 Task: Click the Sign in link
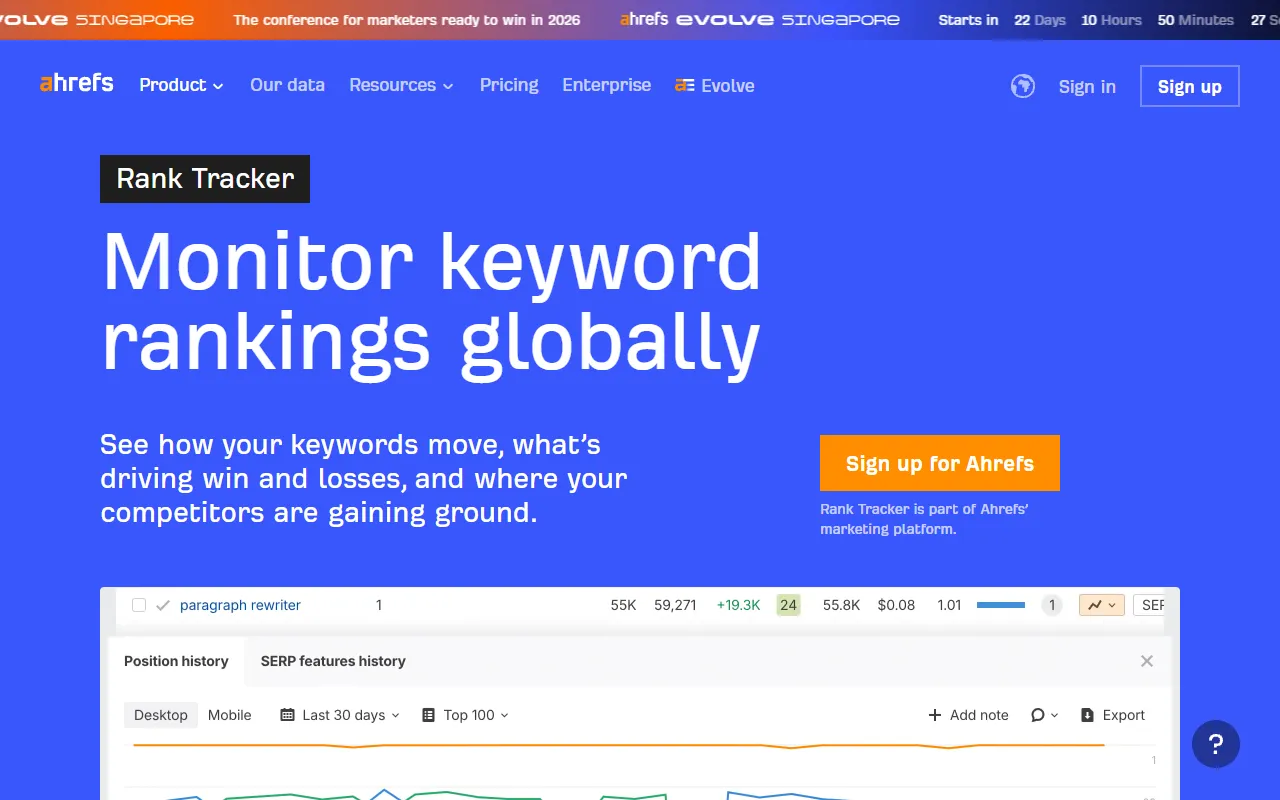[1087, 86]
